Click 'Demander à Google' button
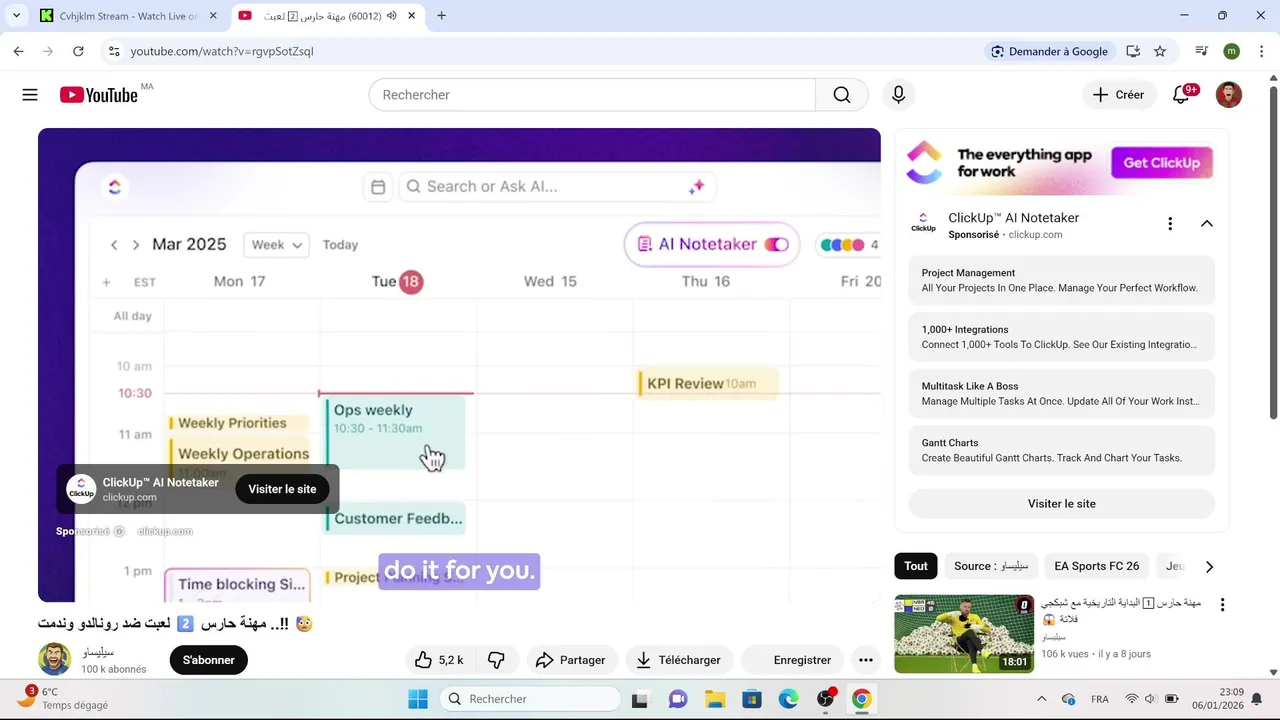The width and height of the screenshot is (1280, 720). click(1049, 51)
